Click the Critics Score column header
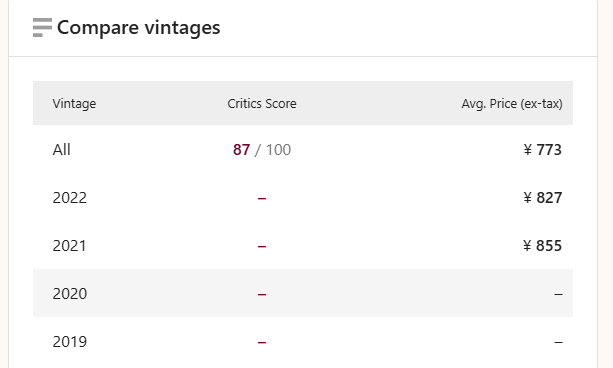613x368 pixels. [262, 104]
